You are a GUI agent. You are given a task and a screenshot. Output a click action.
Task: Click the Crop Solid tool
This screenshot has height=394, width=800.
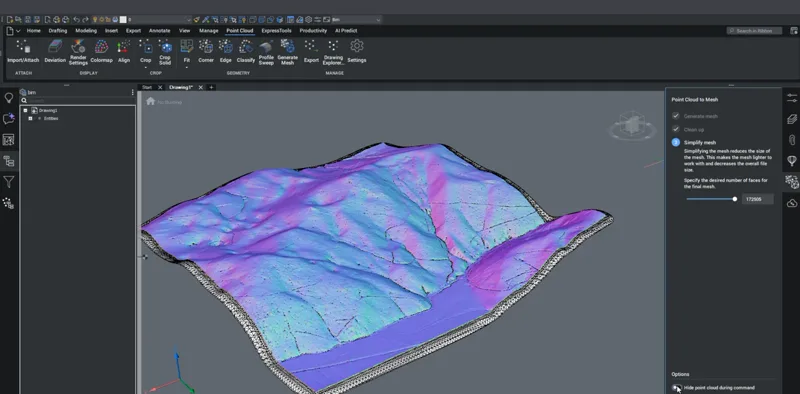tap(165, 53)
